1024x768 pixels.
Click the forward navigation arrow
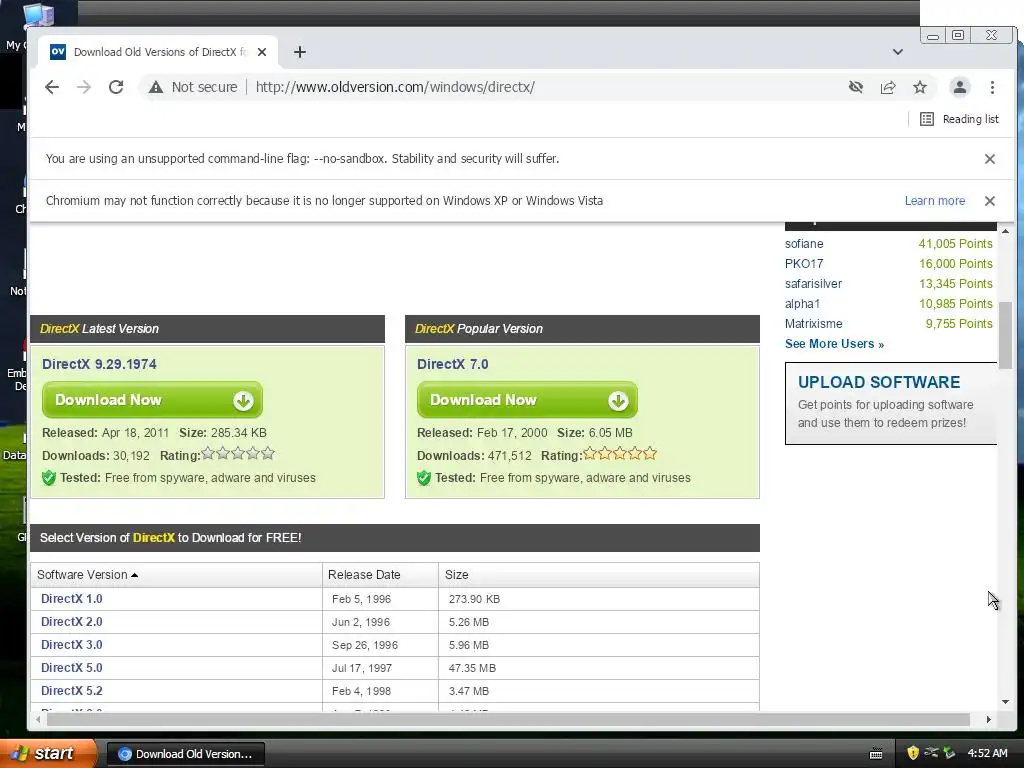84,87
